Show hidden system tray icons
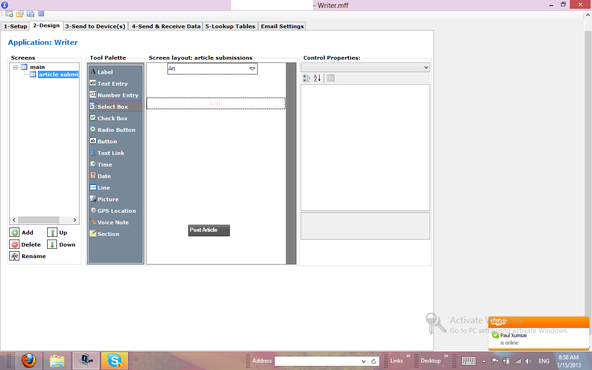 pos(484,361)
